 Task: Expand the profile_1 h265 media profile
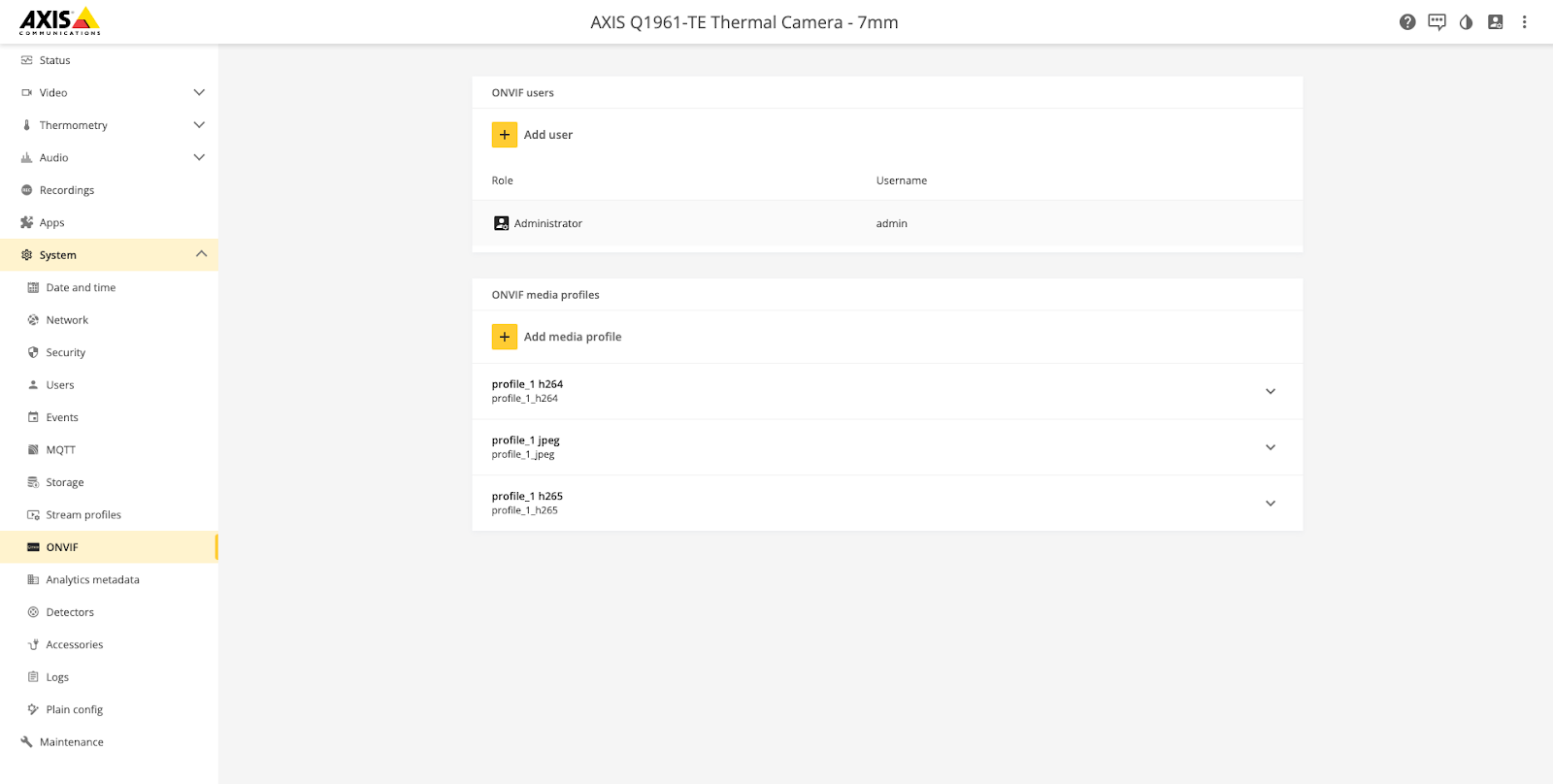pyautogui.click(x=1270, y=504)
